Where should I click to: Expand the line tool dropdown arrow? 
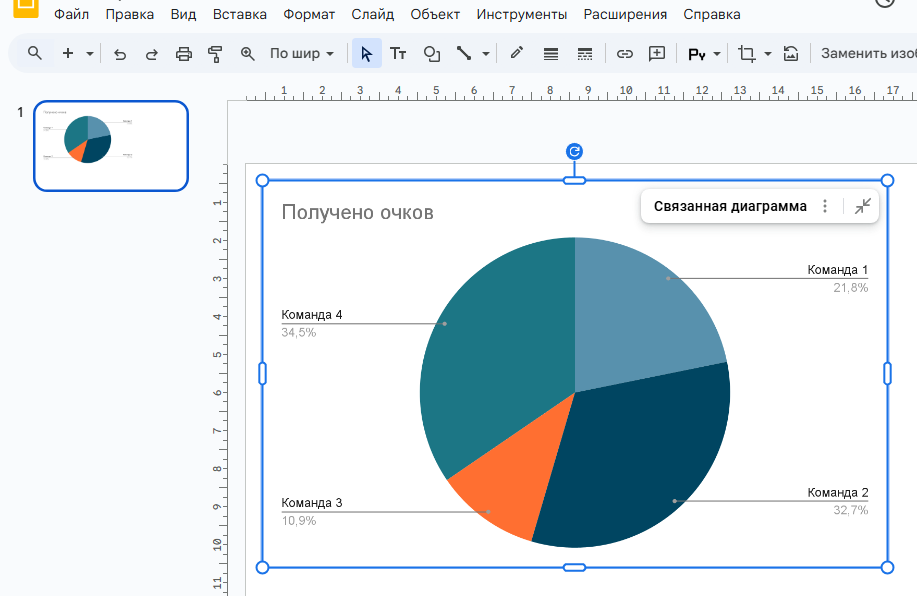click(x=486, y=54)
